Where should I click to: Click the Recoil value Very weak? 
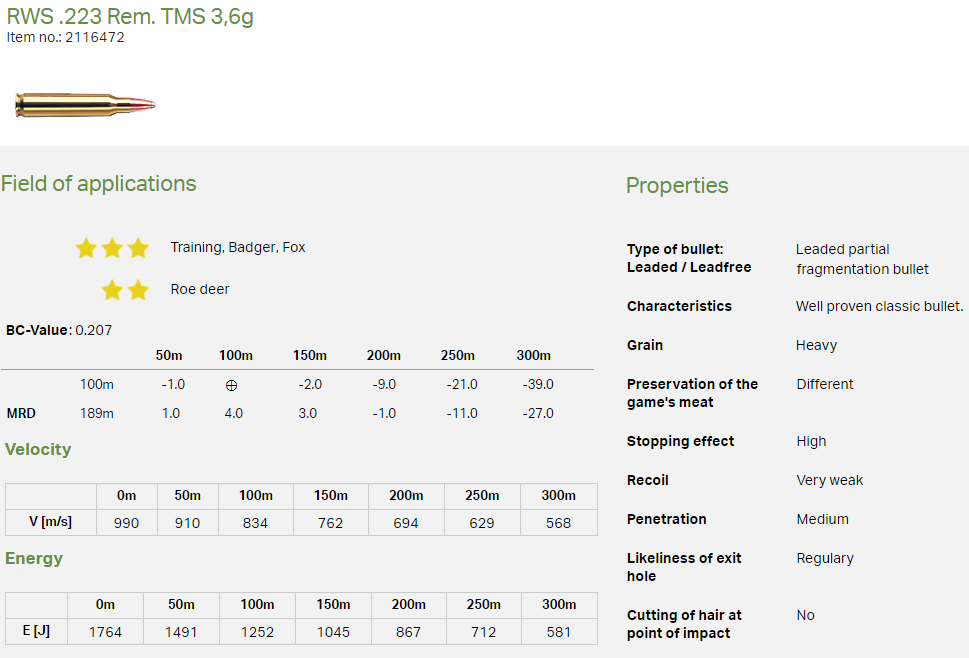(829, 480)
